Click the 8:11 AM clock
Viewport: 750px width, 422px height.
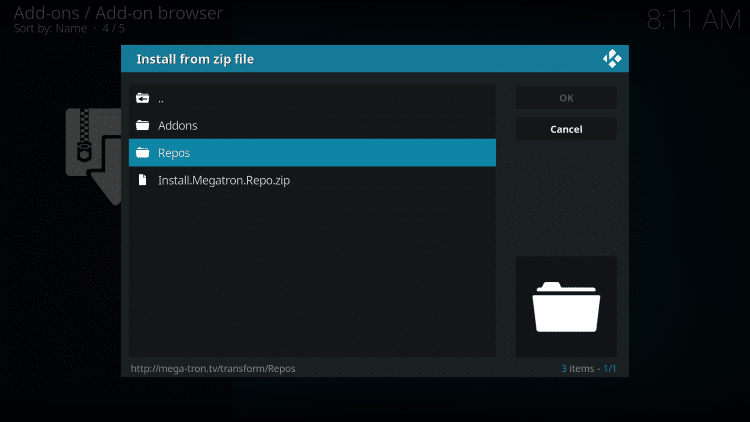(693, 21)
